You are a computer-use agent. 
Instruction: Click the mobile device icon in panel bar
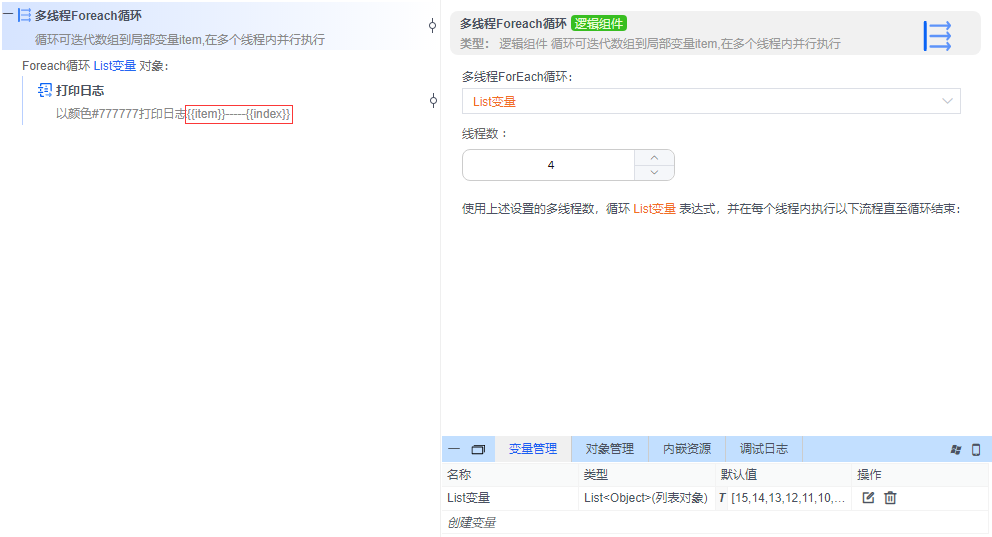pyautogui.click(x=976, y=450)
